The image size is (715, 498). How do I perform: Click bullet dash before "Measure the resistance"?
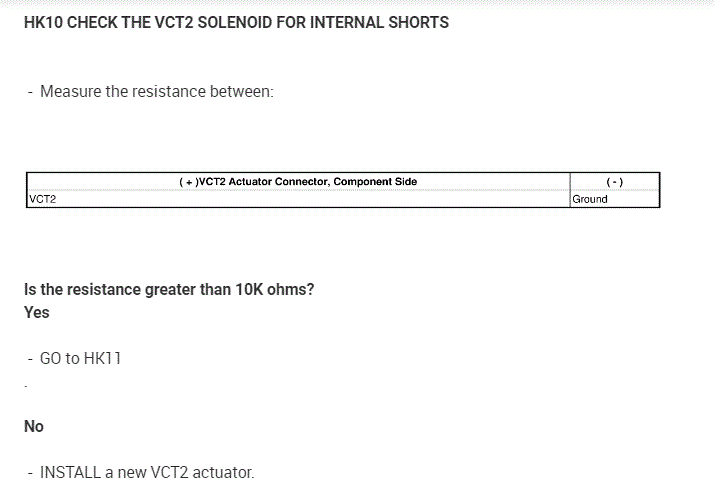point(30,92)
